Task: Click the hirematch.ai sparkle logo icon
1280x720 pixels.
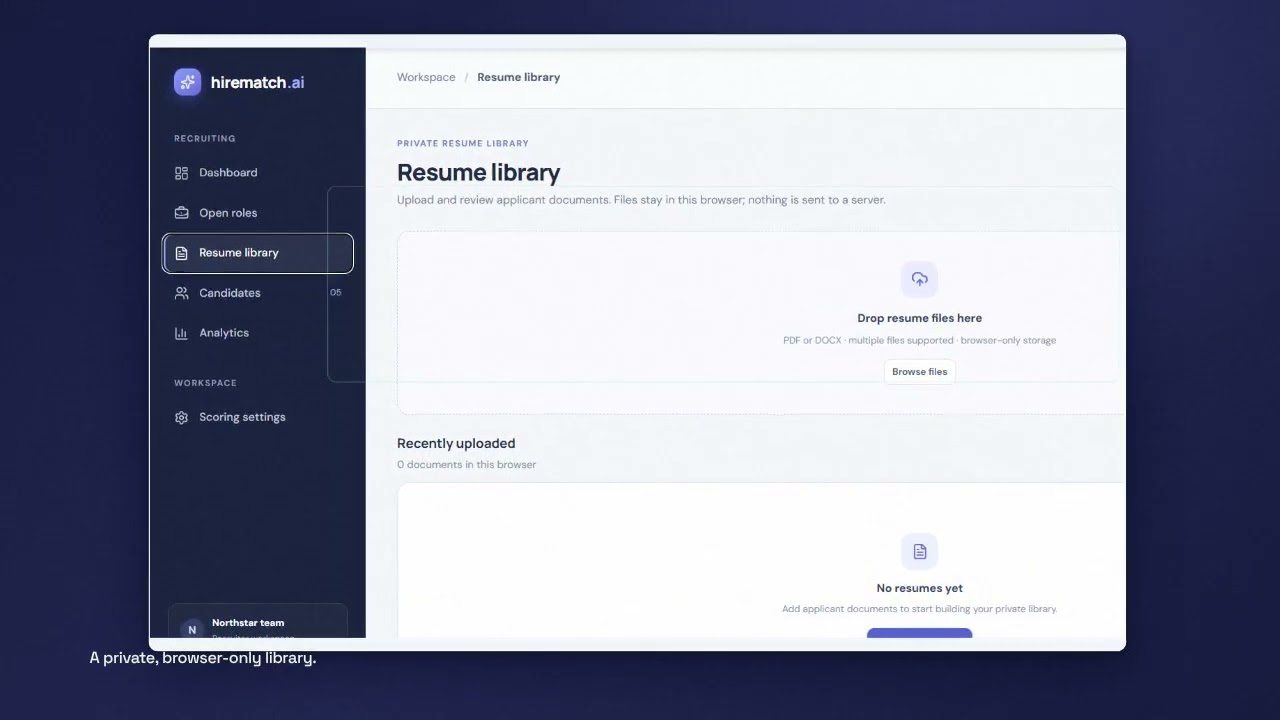Action: point(187,82)
